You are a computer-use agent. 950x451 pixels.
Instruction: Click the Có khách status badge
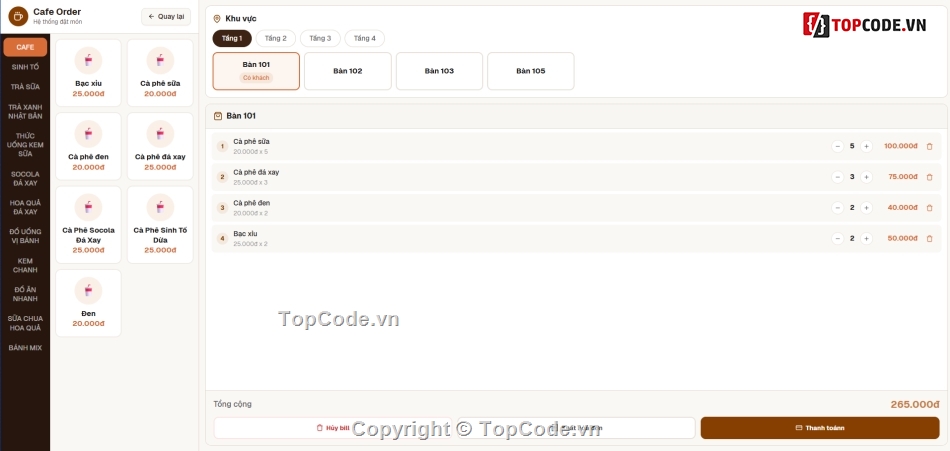click(x=256, y=78)
